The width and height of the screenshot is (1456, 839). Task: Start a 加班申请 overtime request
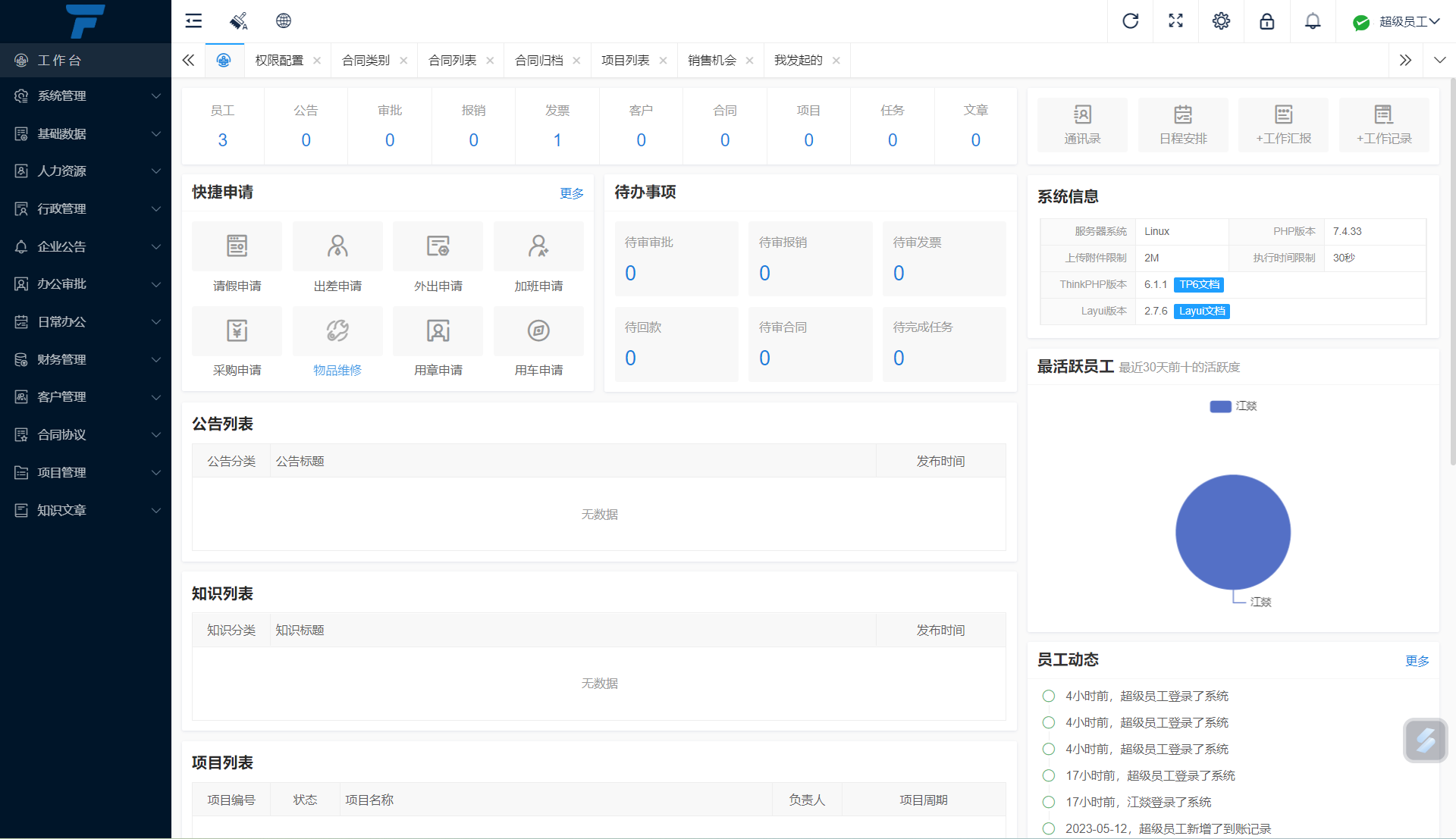538,258
